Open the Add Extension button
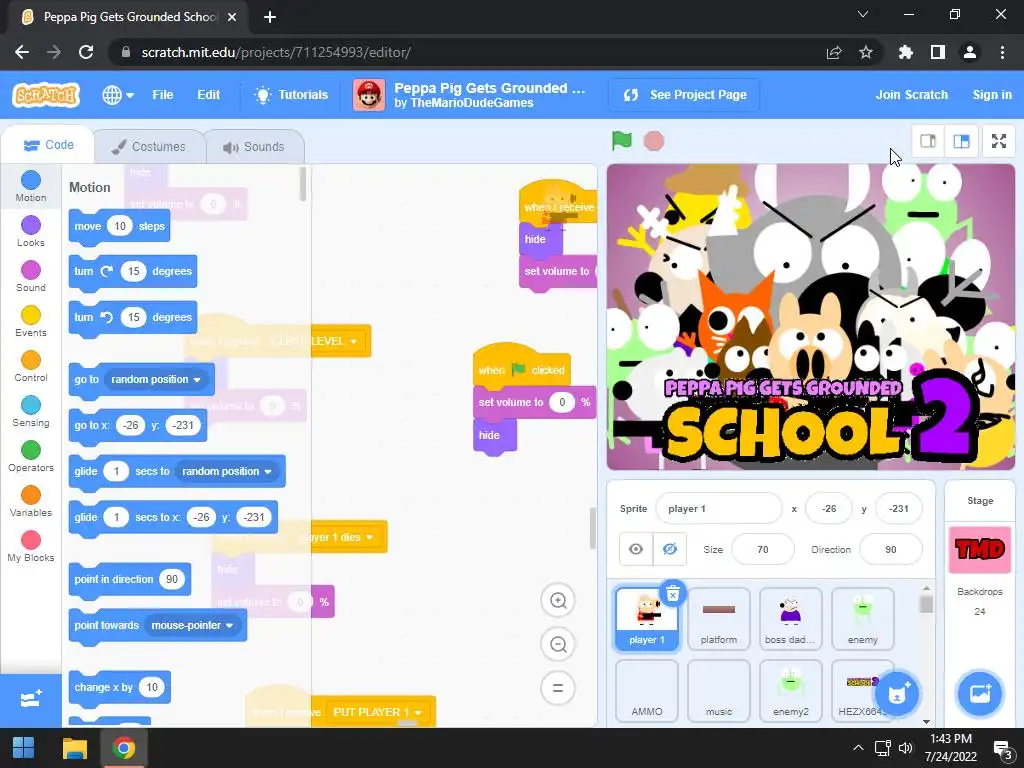This screenshot has height=768, width=1024. [x=31, y=699]
